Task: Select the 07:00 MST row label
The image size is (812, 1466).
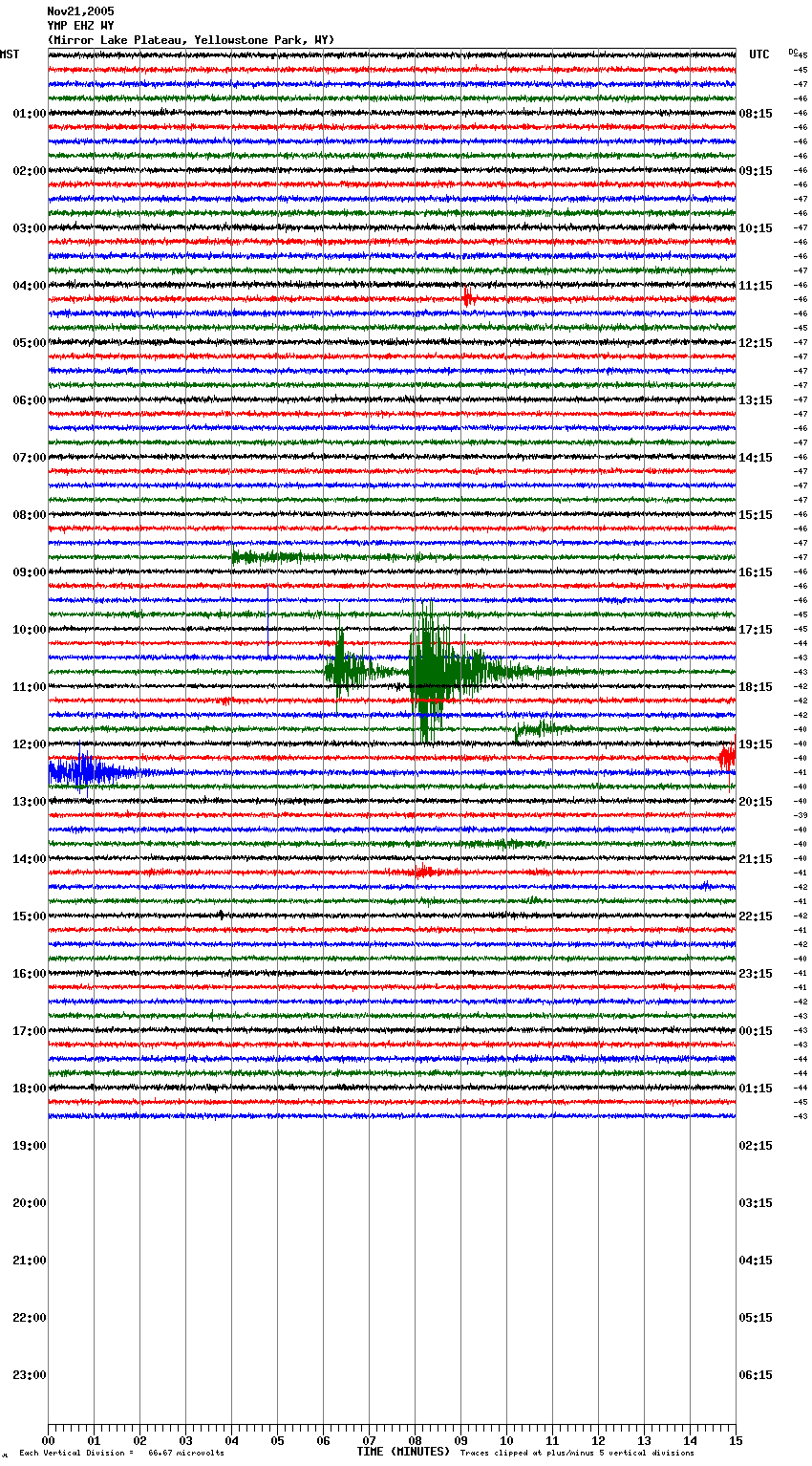Action: 30,458
